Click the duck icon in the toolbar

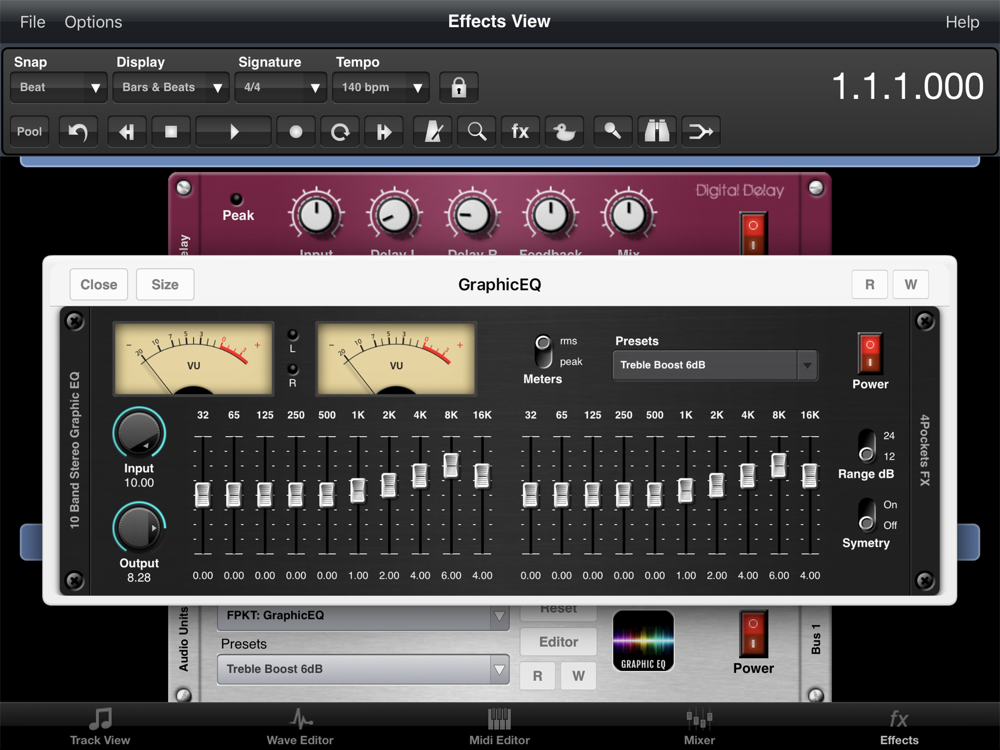pos(564,132)
